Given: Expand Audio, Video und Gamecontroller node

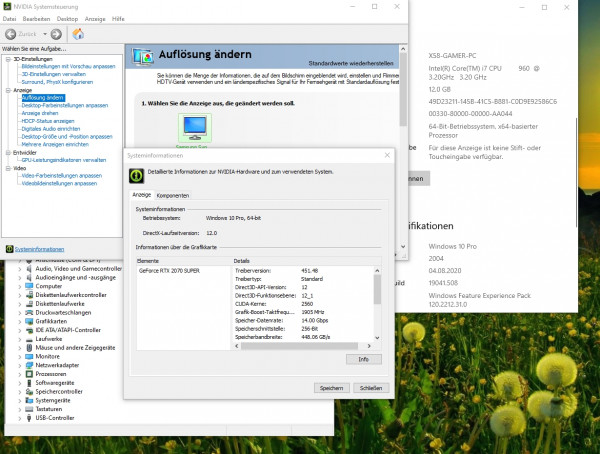Looking at the screenshot, I should pos(20,269).
